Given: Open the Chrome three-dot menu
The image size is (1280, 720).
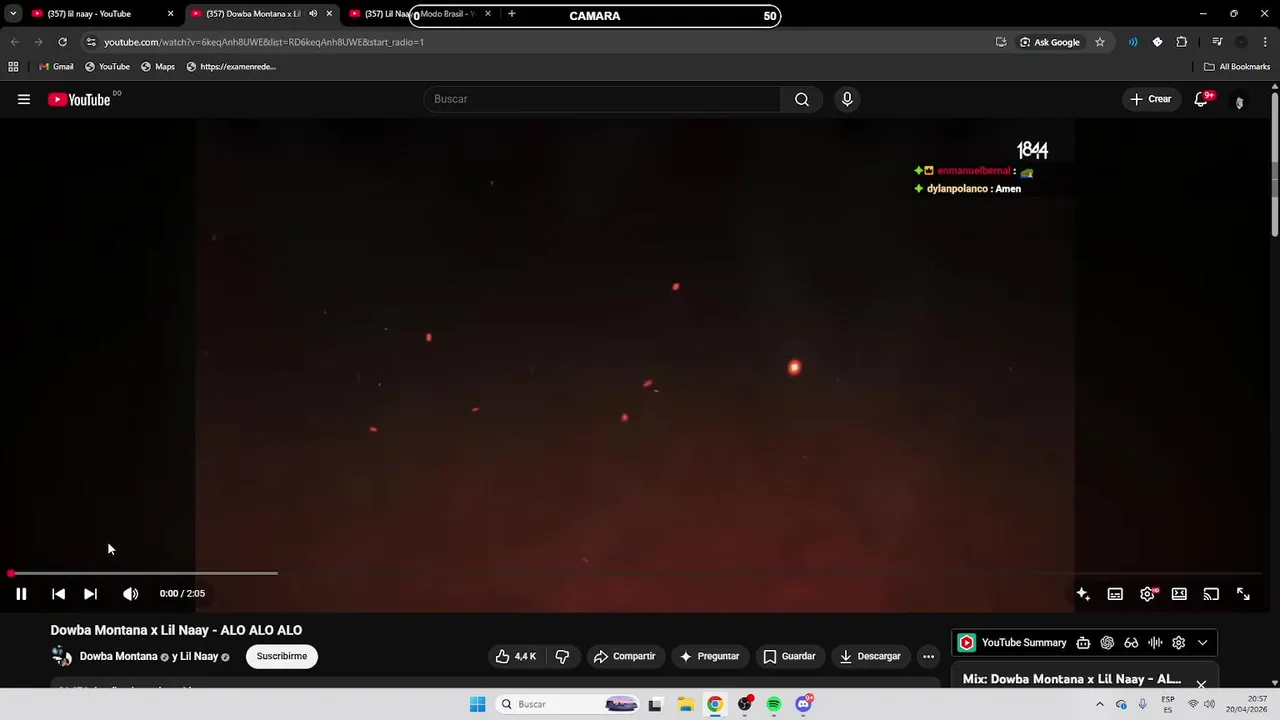Looking at the screenshot, I should pyautogui.click(x=1266, y=42).
